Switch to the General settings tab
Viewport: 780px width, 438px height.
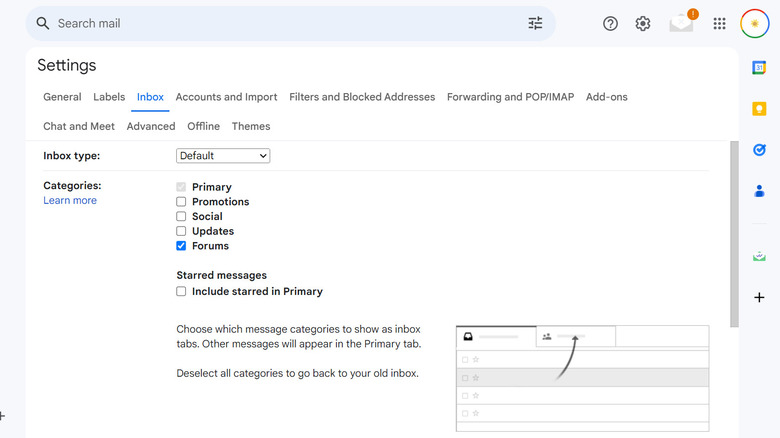click(62, 97)
